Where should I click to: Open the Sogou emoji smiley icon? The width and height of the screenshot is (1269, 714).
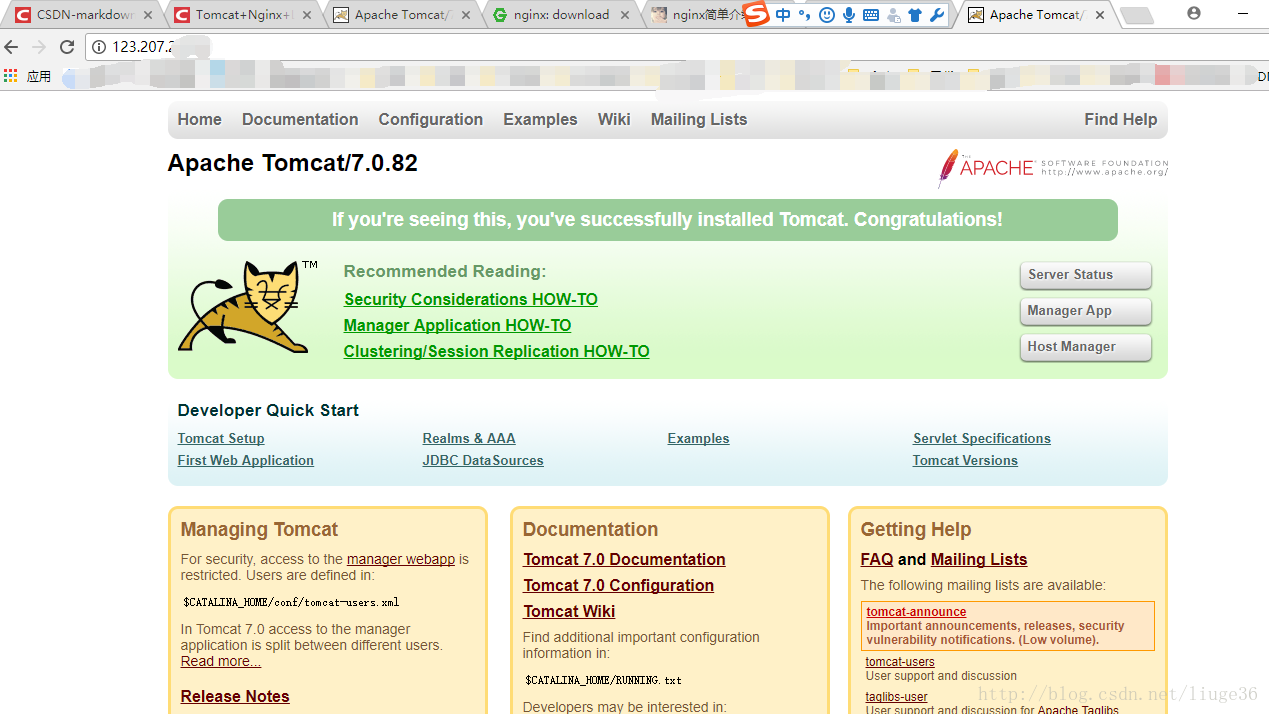pos(827,15)
